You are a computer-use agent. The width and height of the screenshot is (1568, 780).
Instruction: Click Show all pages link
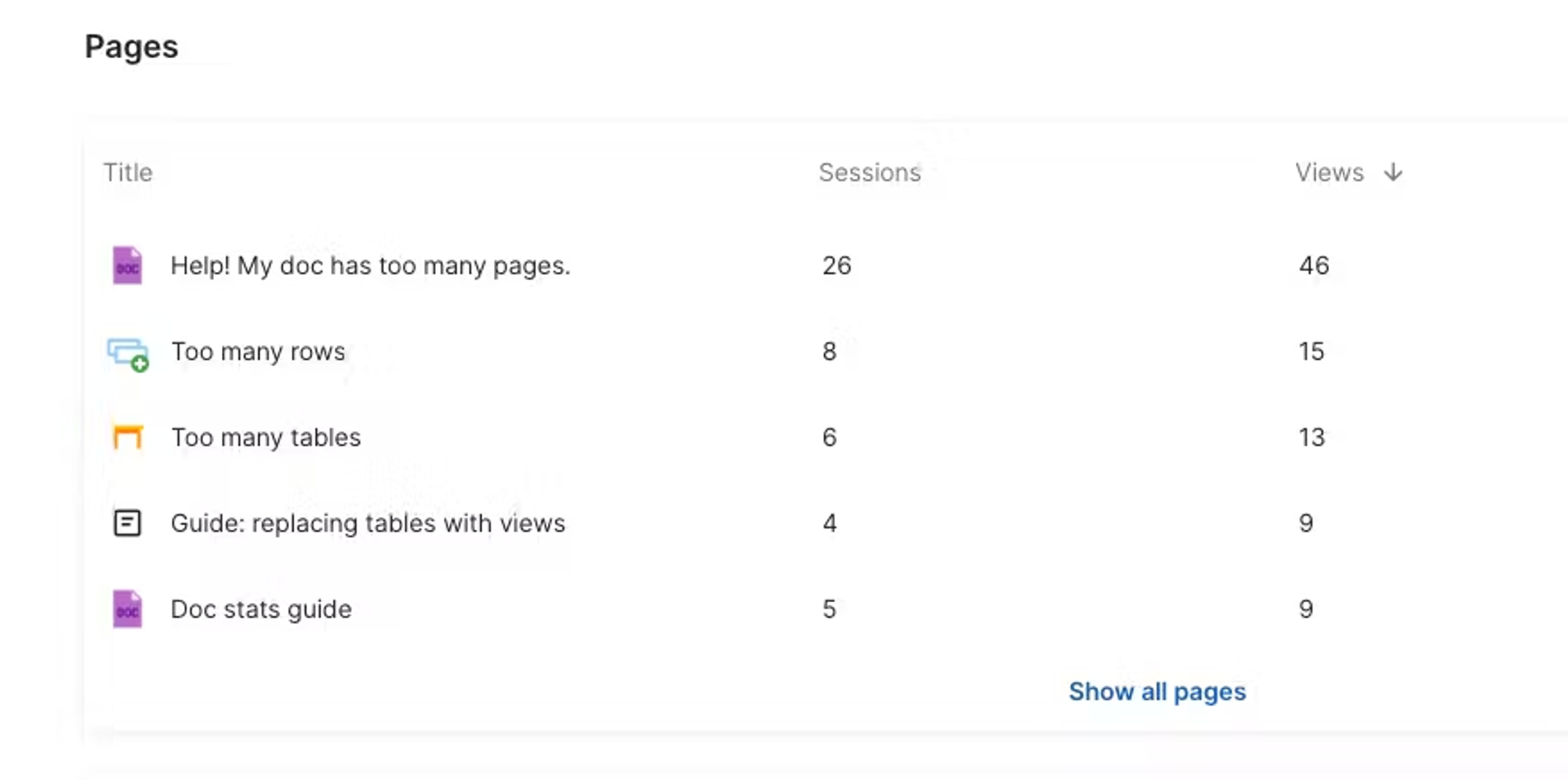1157,691
